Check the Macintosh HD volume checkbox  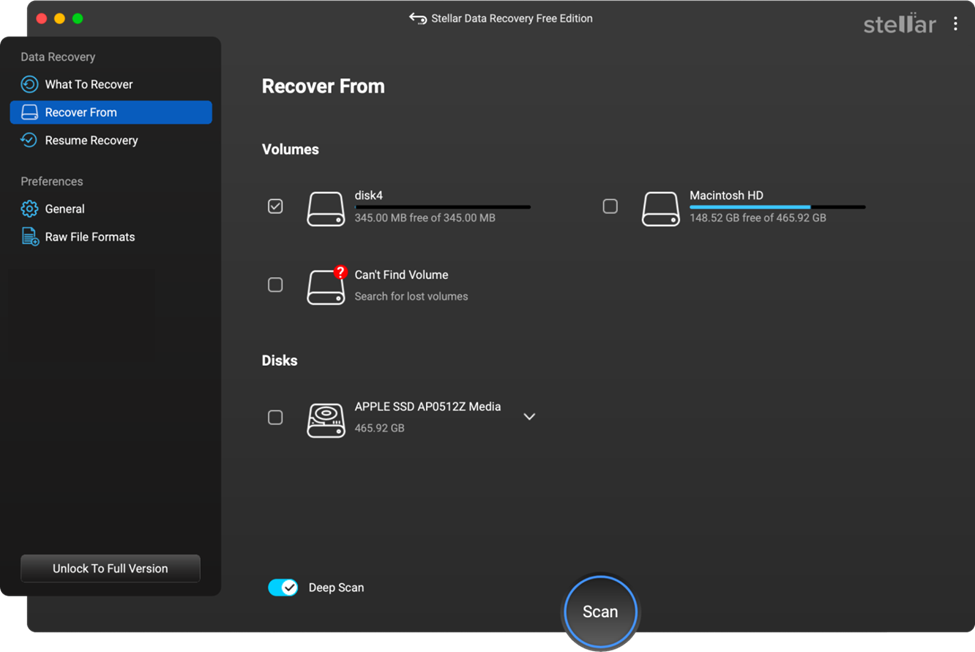[x=611, y=207]
